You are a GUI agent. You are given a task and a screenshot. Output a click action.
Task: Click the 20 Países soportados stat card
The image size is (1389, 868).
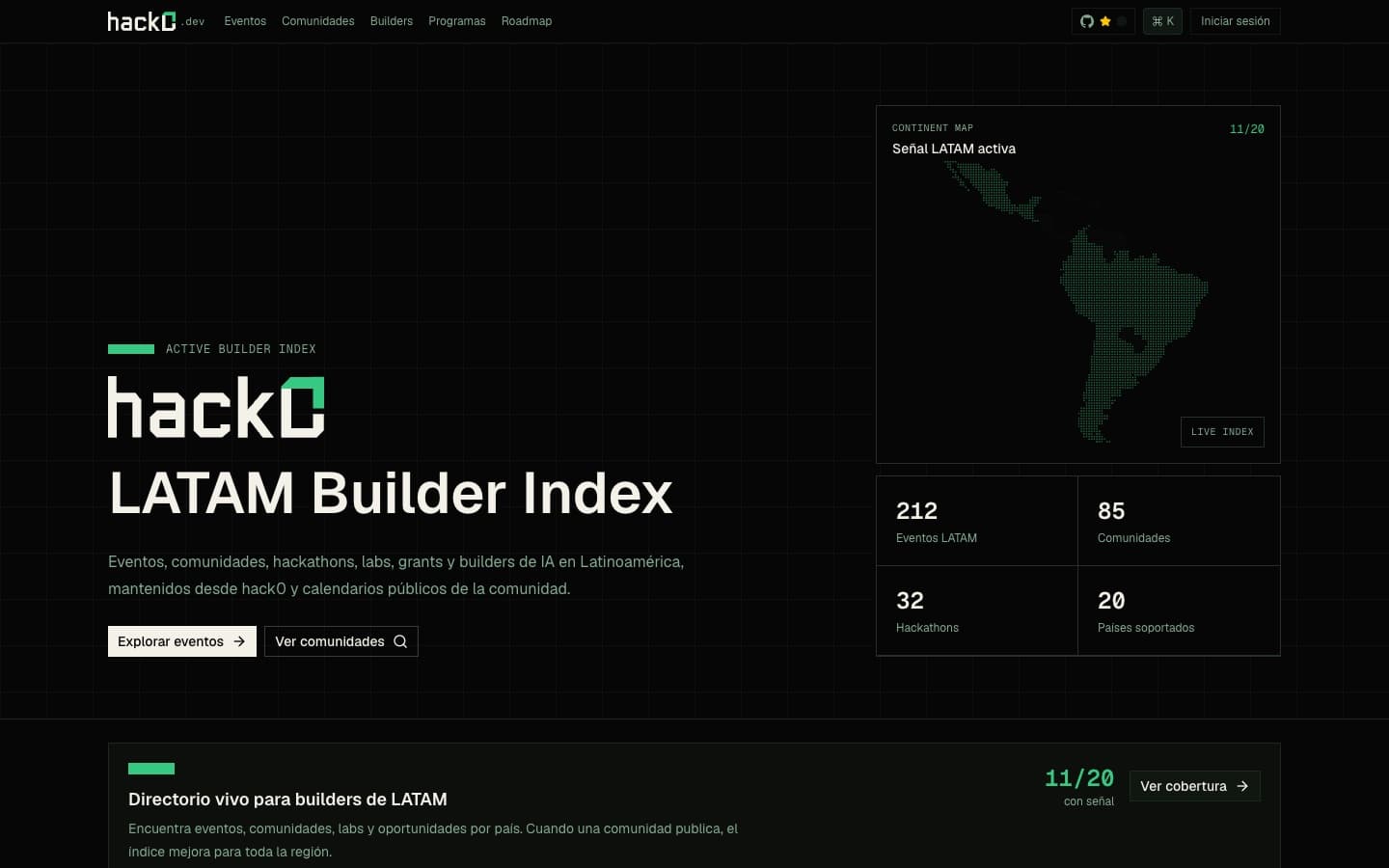tap(1179, 610)
